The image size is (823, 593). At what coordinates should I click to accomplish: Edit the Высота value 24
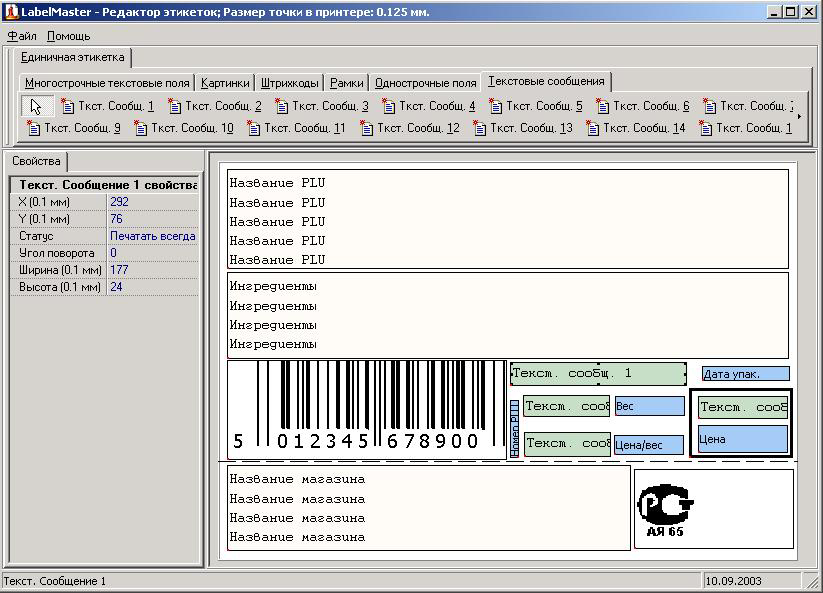[x=153, y=287]
